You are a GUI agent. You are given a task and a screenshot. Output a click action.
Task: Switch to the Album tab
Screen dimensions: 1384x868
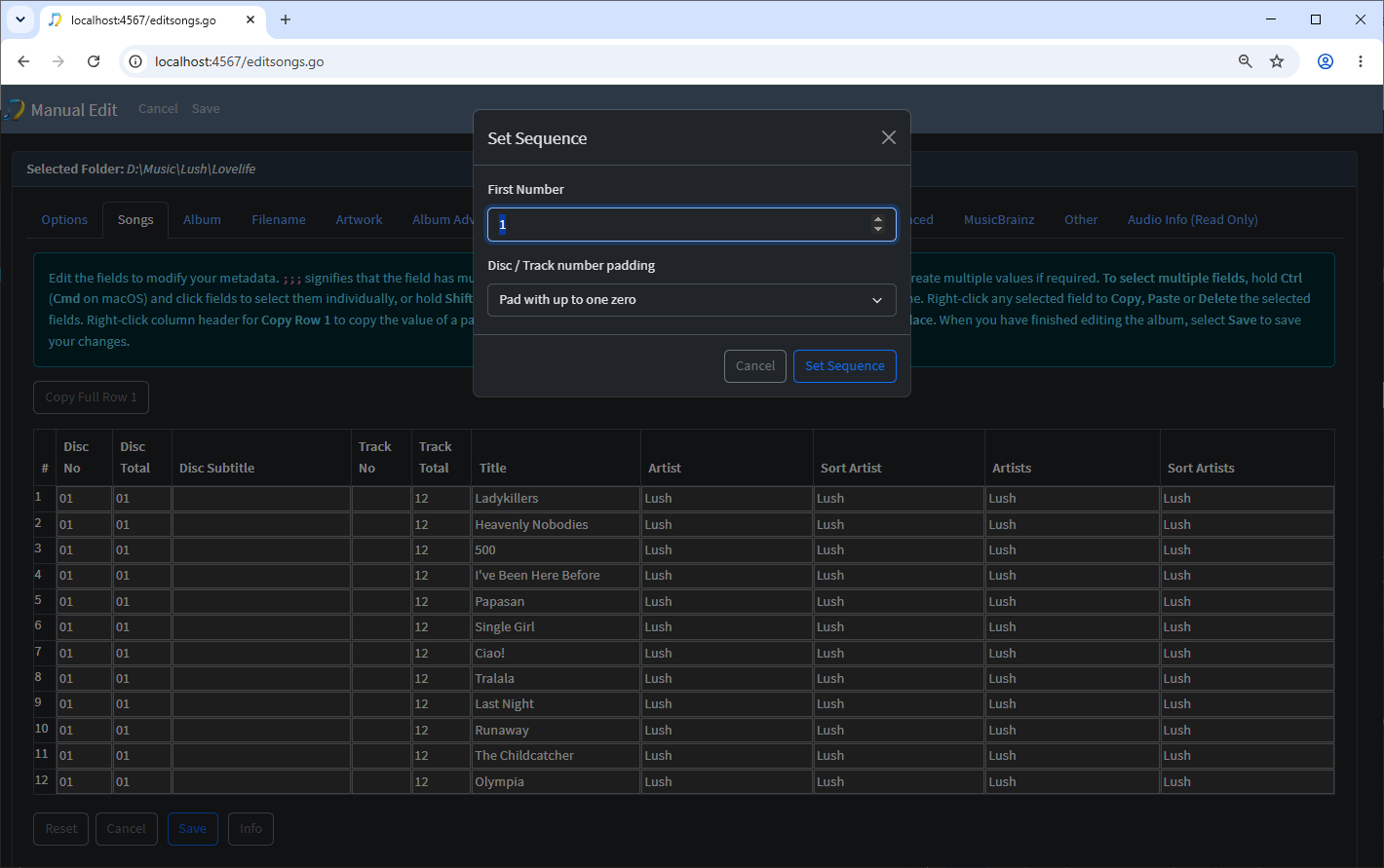202,220
